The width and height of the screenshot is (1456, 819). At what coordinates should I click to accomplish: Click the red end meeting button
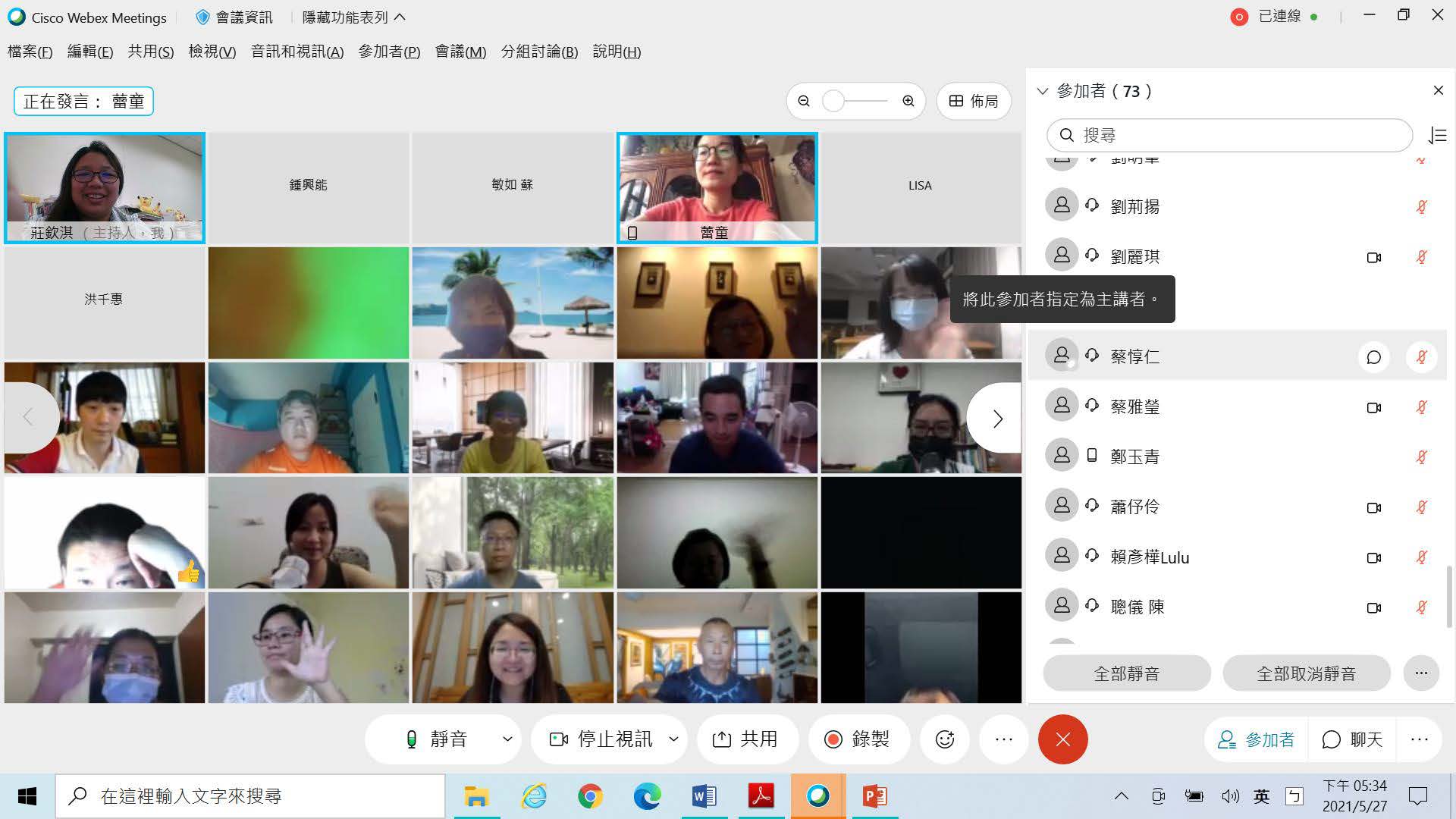(1062, 739)
